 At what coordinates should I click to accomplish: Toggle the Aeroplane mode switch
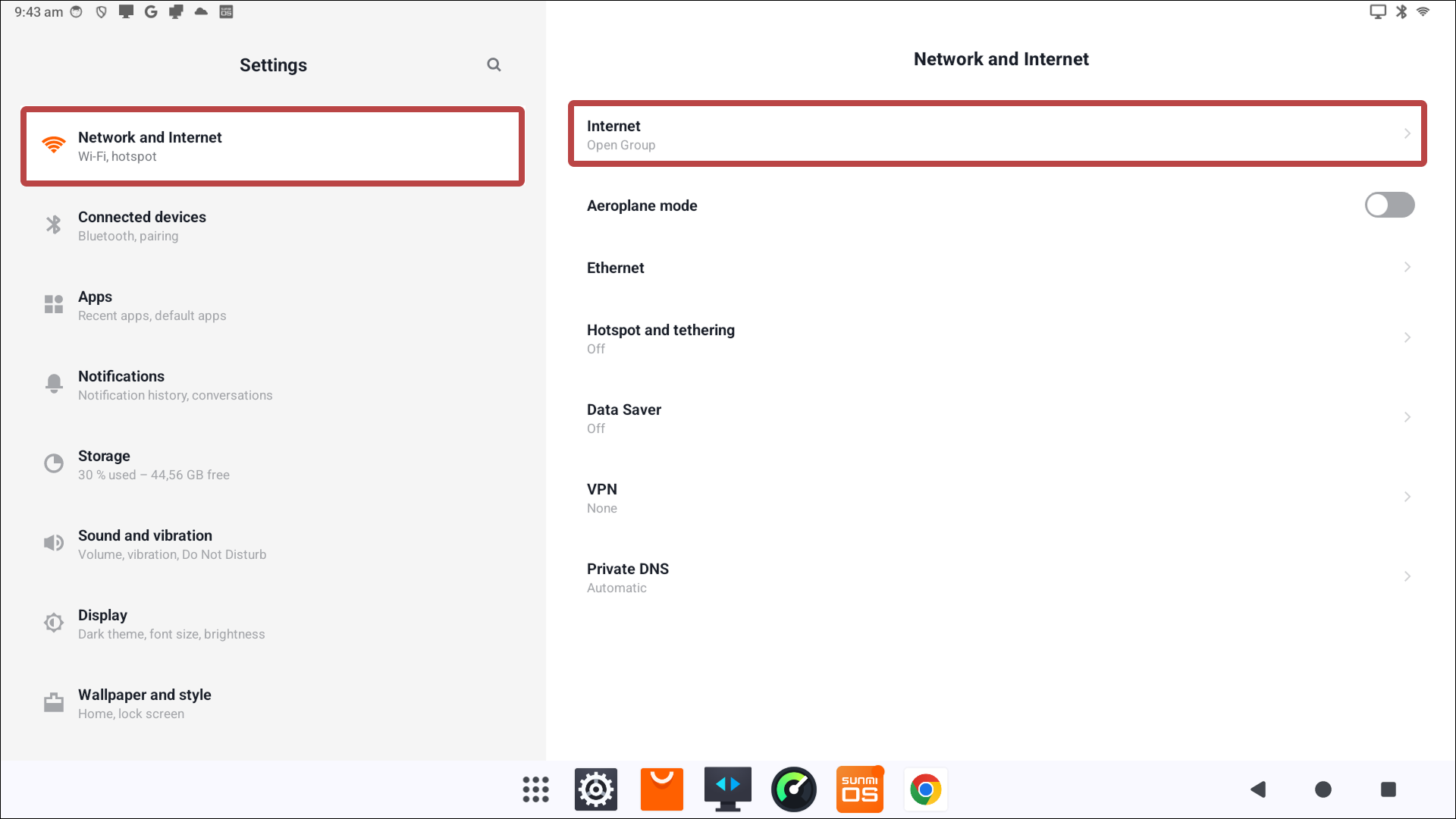(1389, 205)
